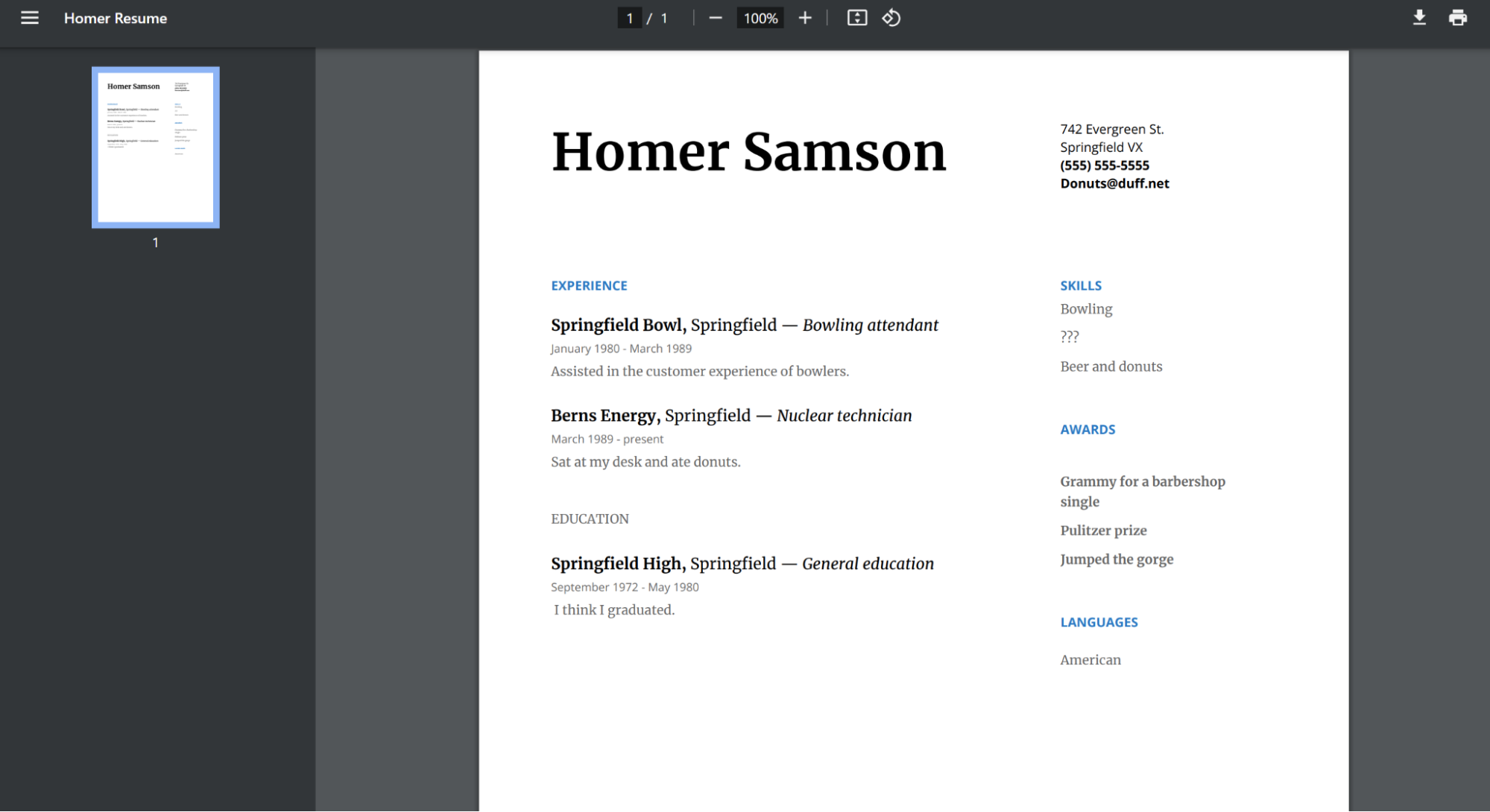Click the SKILLS section heading
The image size is (1490, 812).
coord(1081,286)
